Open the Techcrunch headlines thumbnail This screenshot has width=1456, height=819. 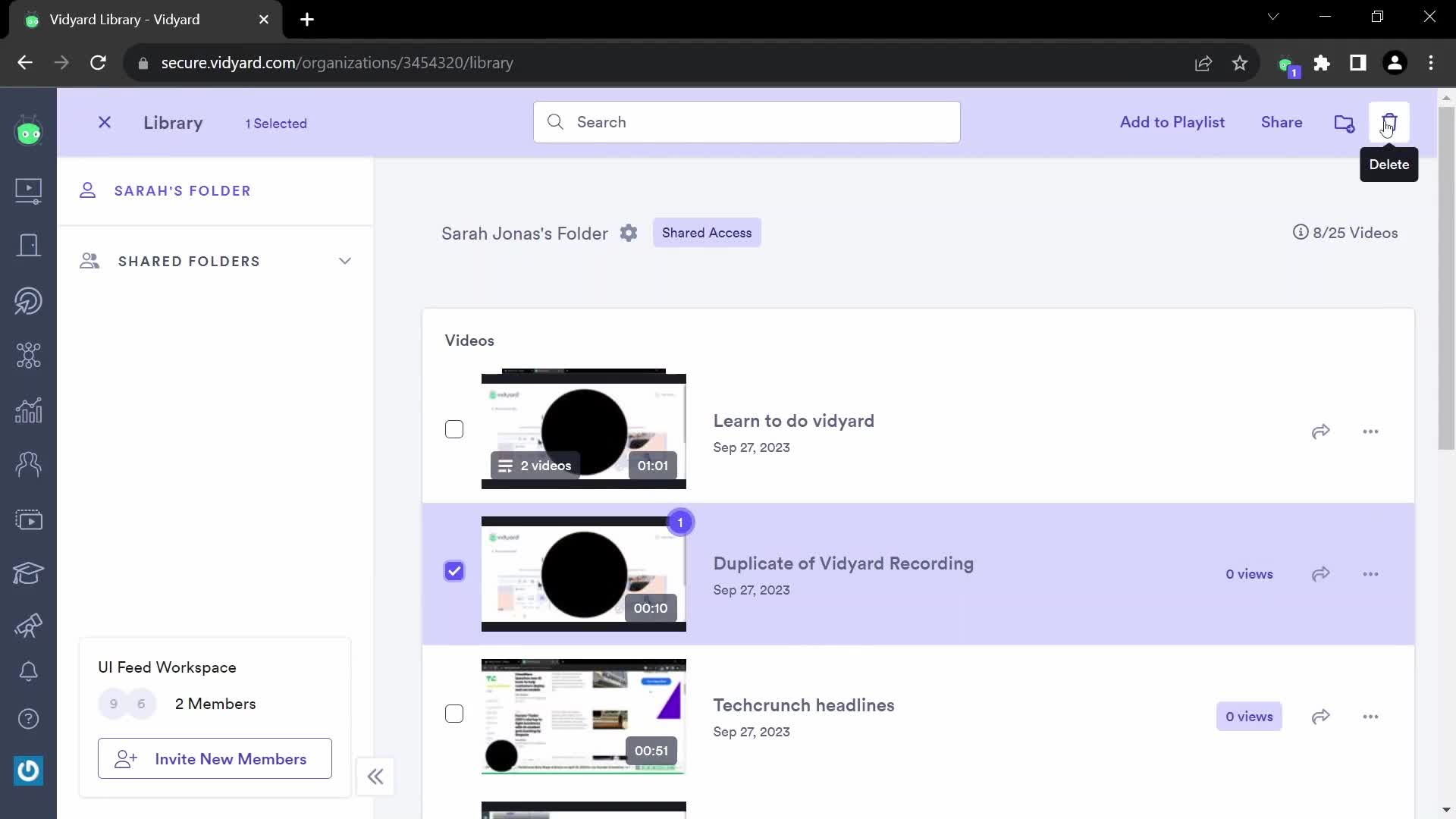click(x=584, y=717)
